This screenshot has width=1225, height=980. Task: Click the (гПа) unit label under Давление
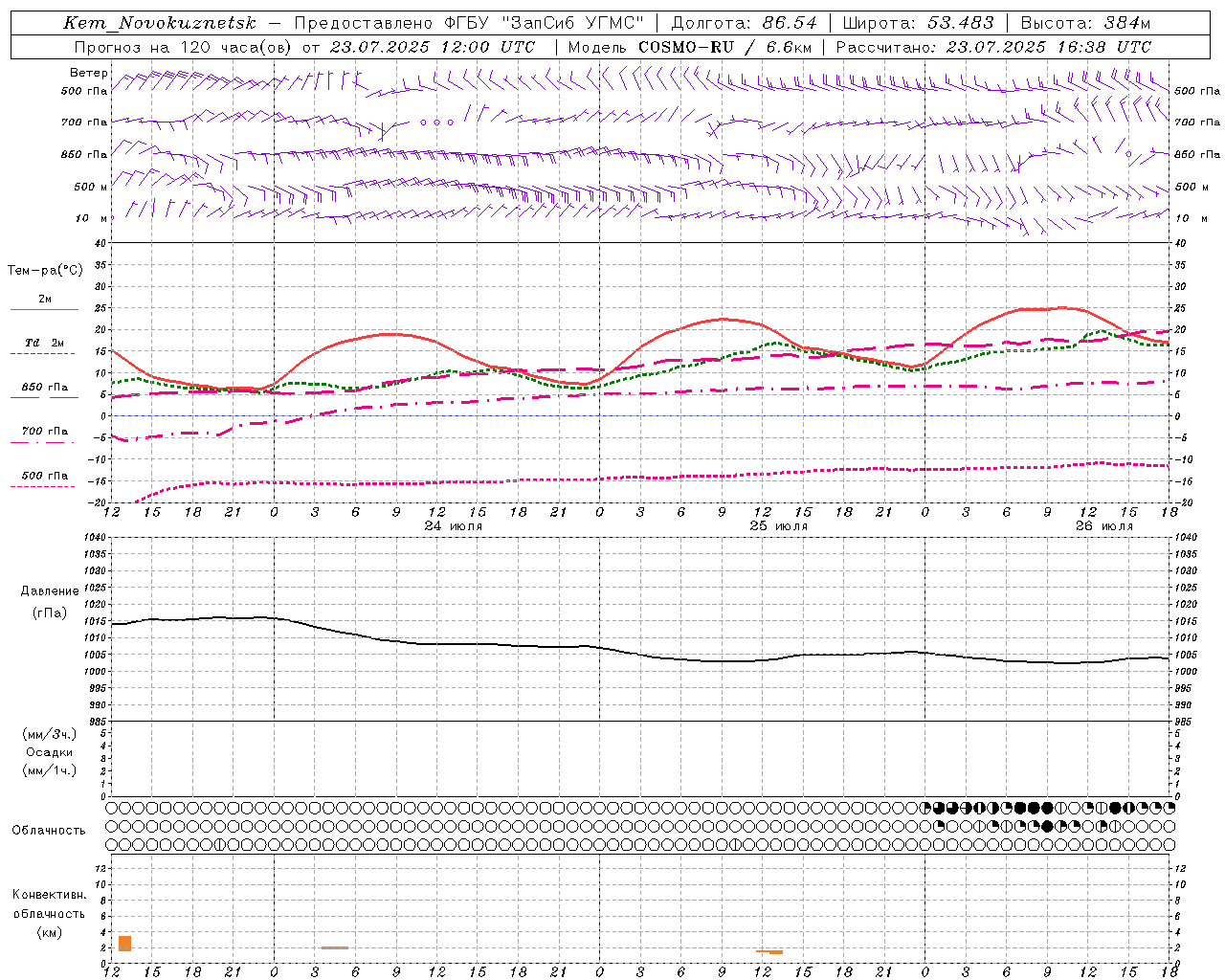[x=50, y=612]
